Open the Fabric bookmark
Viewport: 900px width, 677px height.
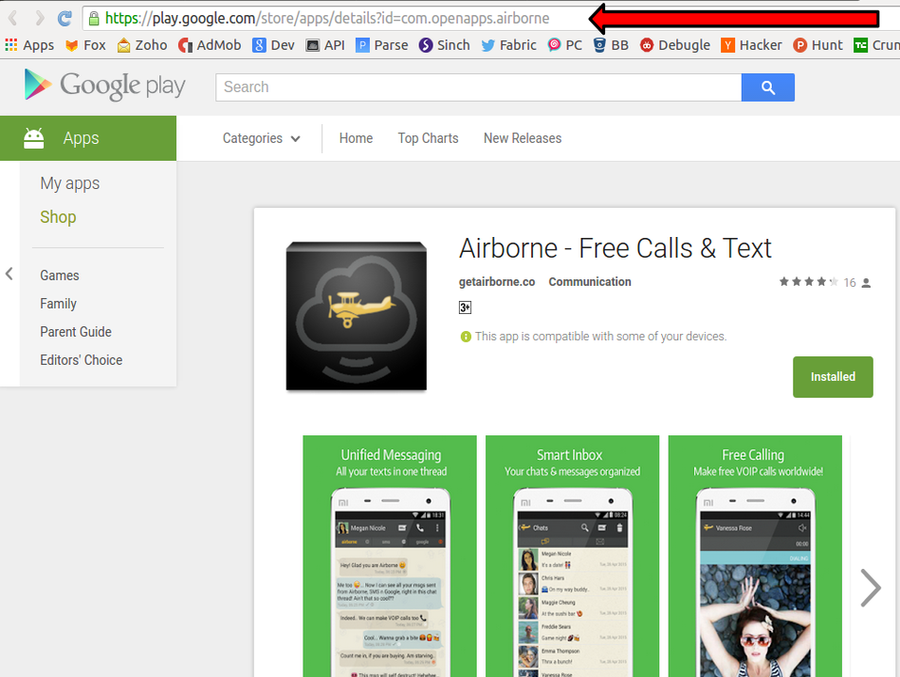click(x=509, y=45)
